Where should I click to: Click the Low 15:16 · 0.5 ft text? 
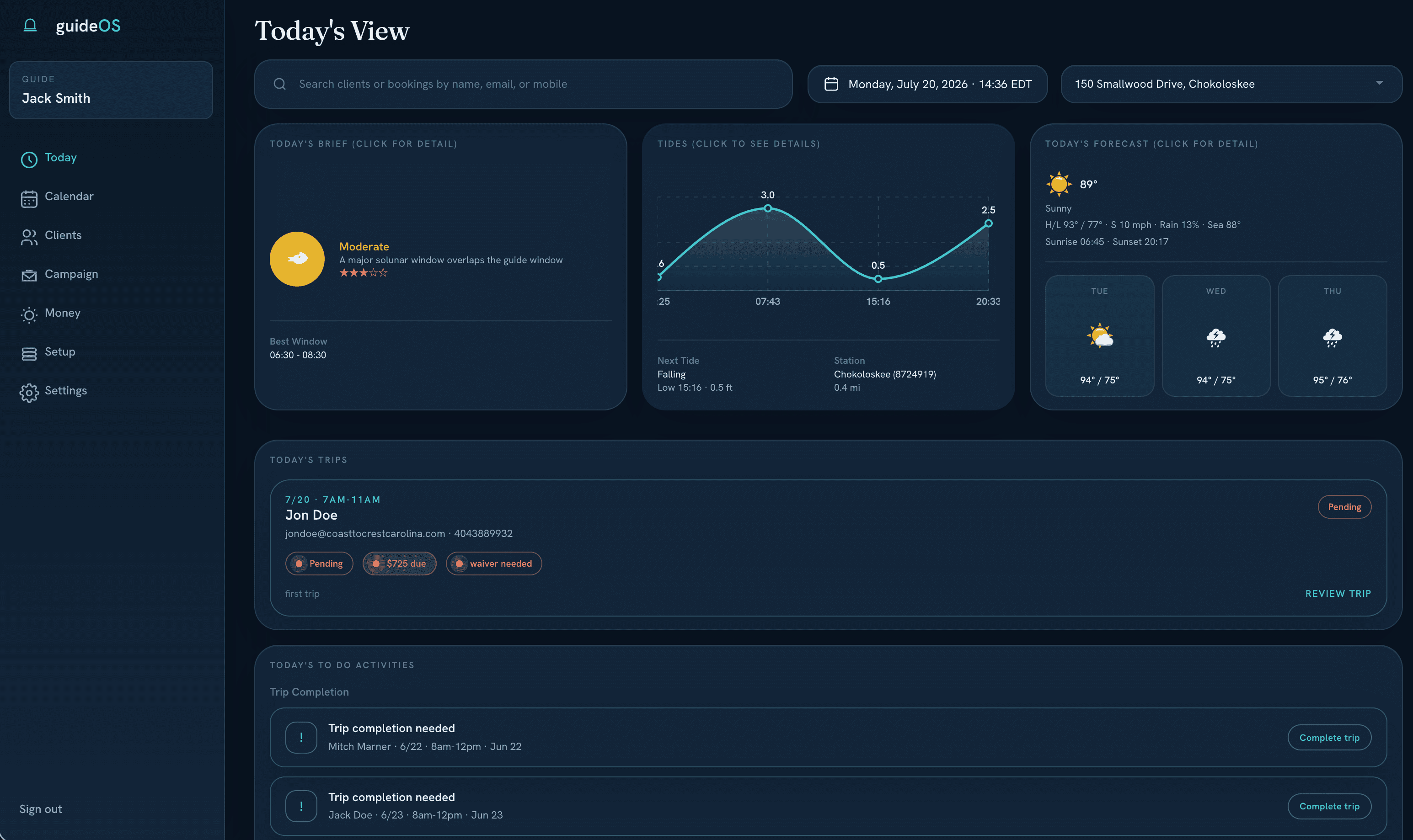click(694, 388)
